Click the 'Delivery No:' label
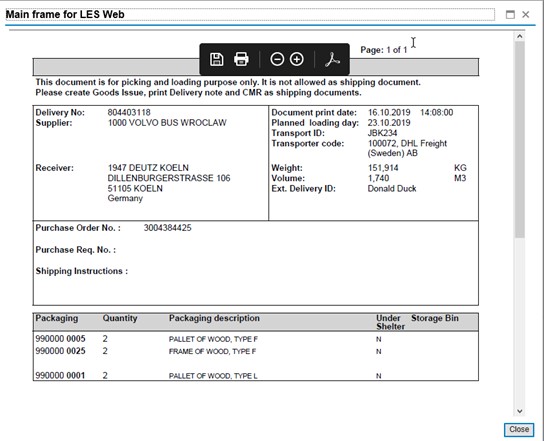 [x=60, y=112]
